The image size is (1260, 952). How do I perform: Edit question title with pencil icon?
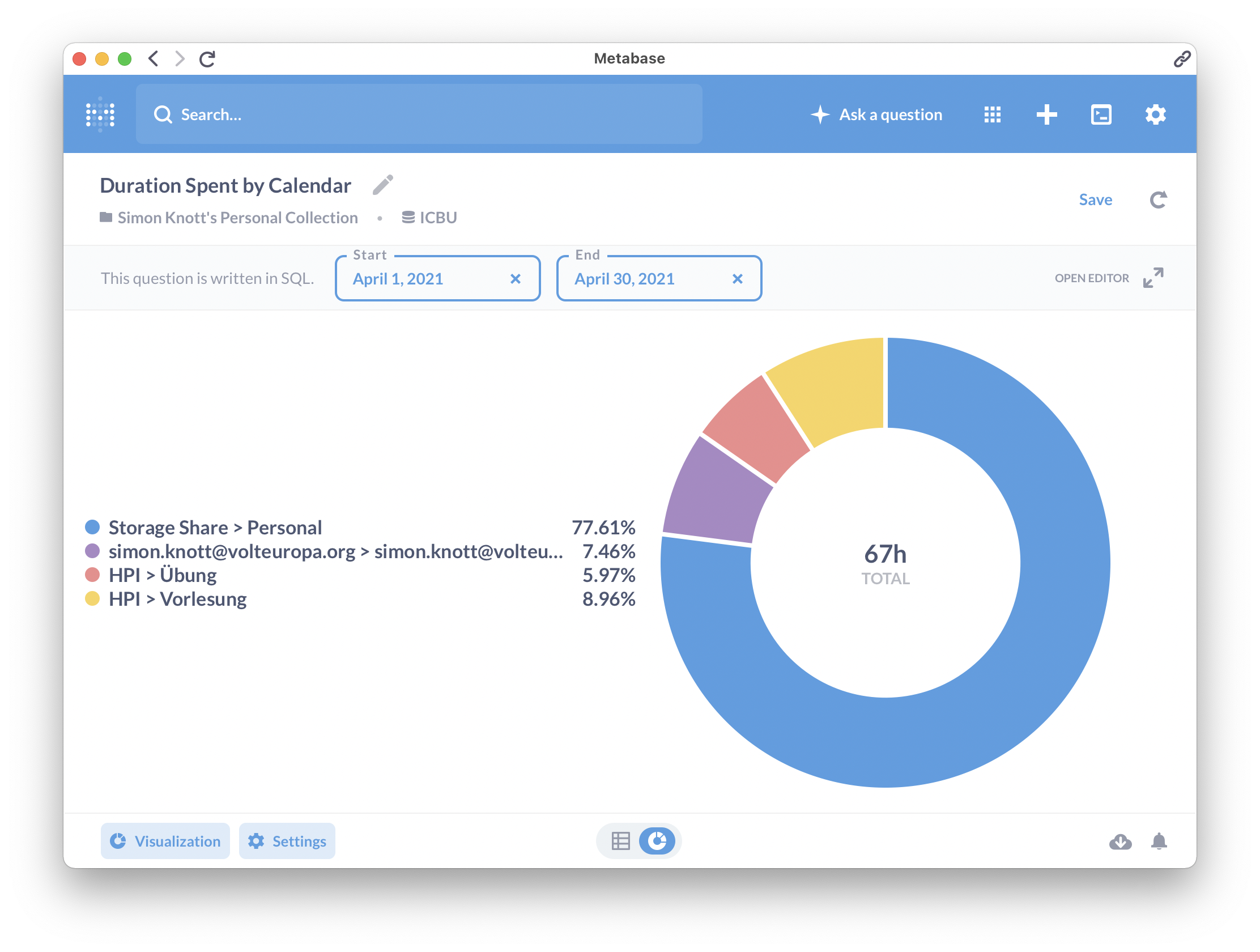click(x=383, y=185)
